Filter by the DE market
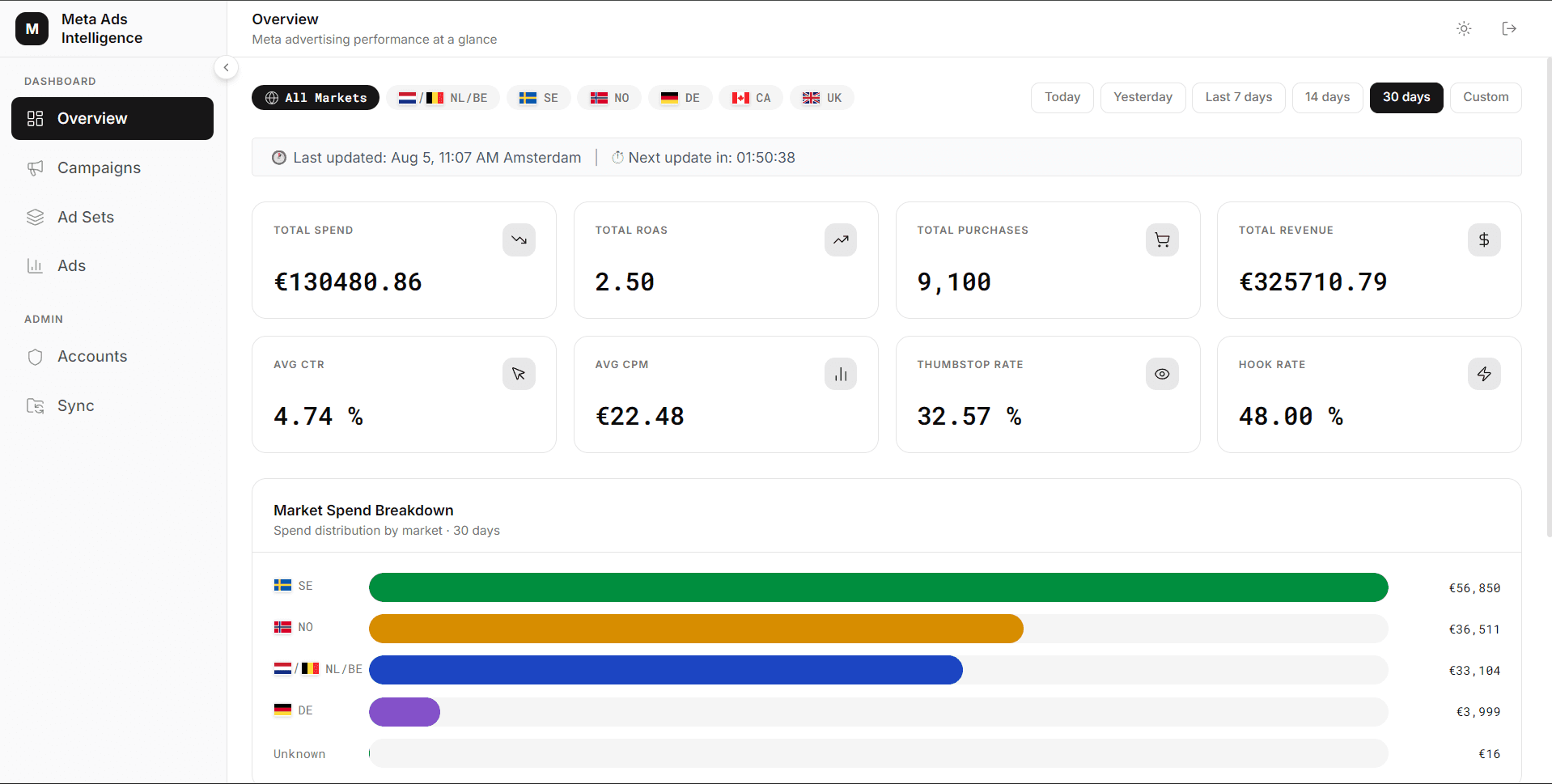This screenshot has width=1552, height=784. click(x=680, y=98)
